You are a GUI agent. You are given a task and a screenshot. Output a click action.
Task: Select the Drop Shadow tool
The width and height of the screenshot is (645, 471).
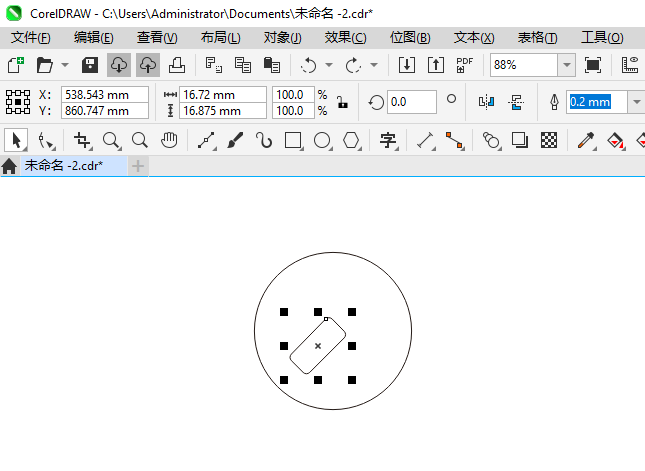(520, 141)
